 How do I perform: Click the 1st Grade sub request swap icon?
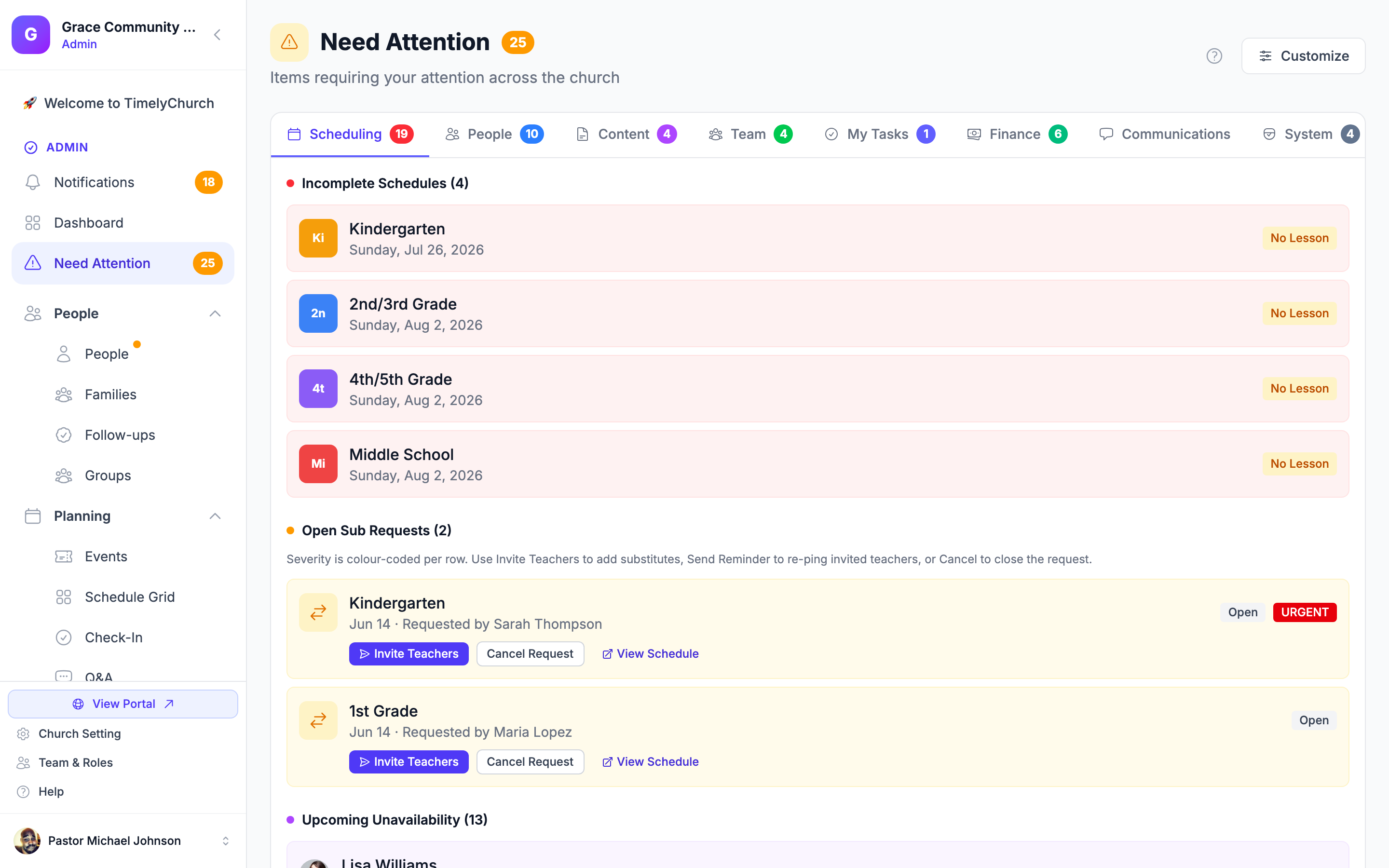pyautogui.click(x=318, y=720)
